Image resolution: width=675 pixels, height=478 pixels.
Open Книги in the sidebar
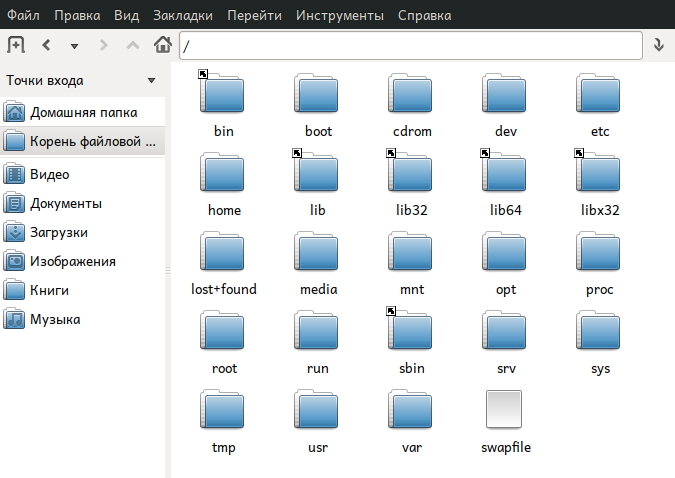pyautogui.click(x=83, y=290)
